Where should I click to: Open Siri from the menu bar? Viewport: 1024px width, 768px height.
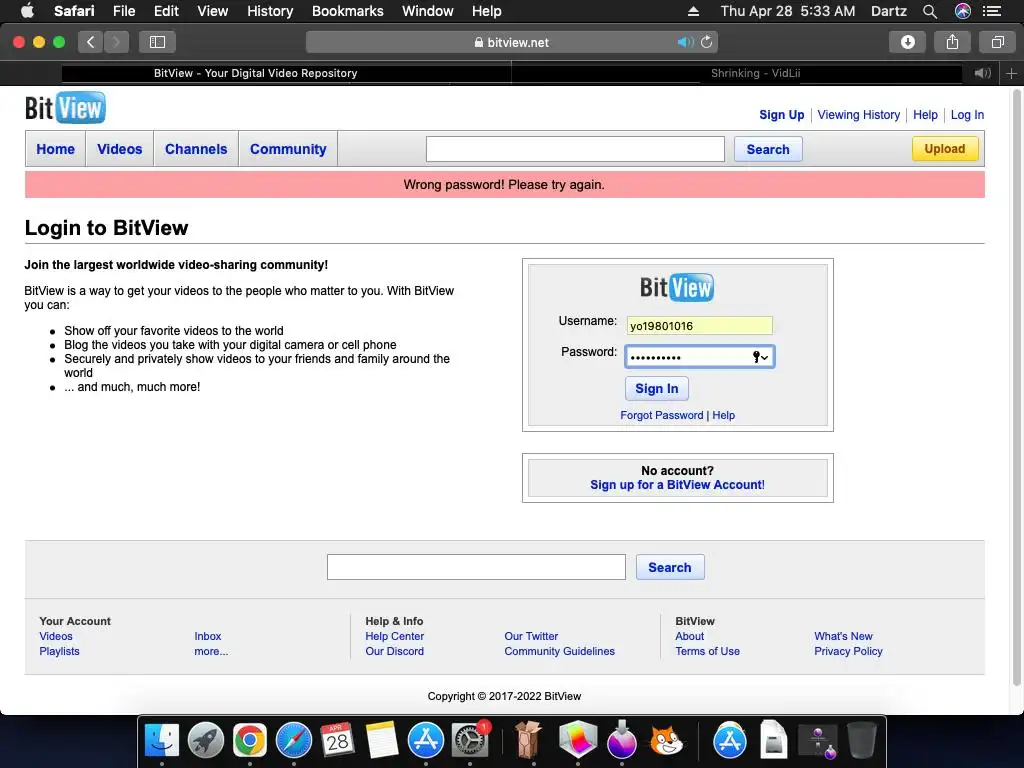[963, 11]
